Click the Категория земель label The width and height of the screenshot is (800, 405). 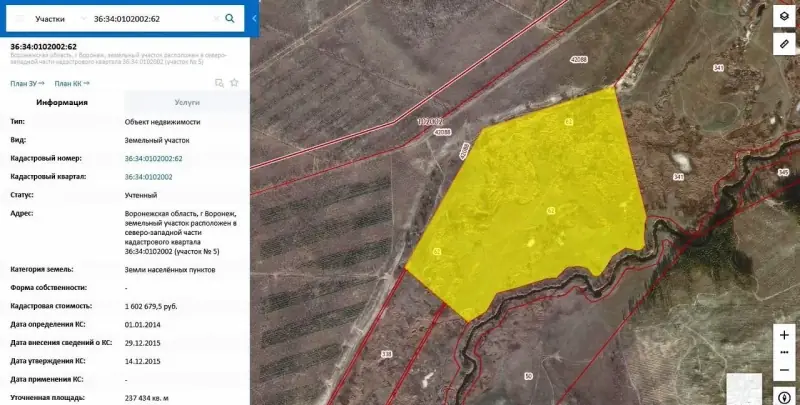point(42,269)
